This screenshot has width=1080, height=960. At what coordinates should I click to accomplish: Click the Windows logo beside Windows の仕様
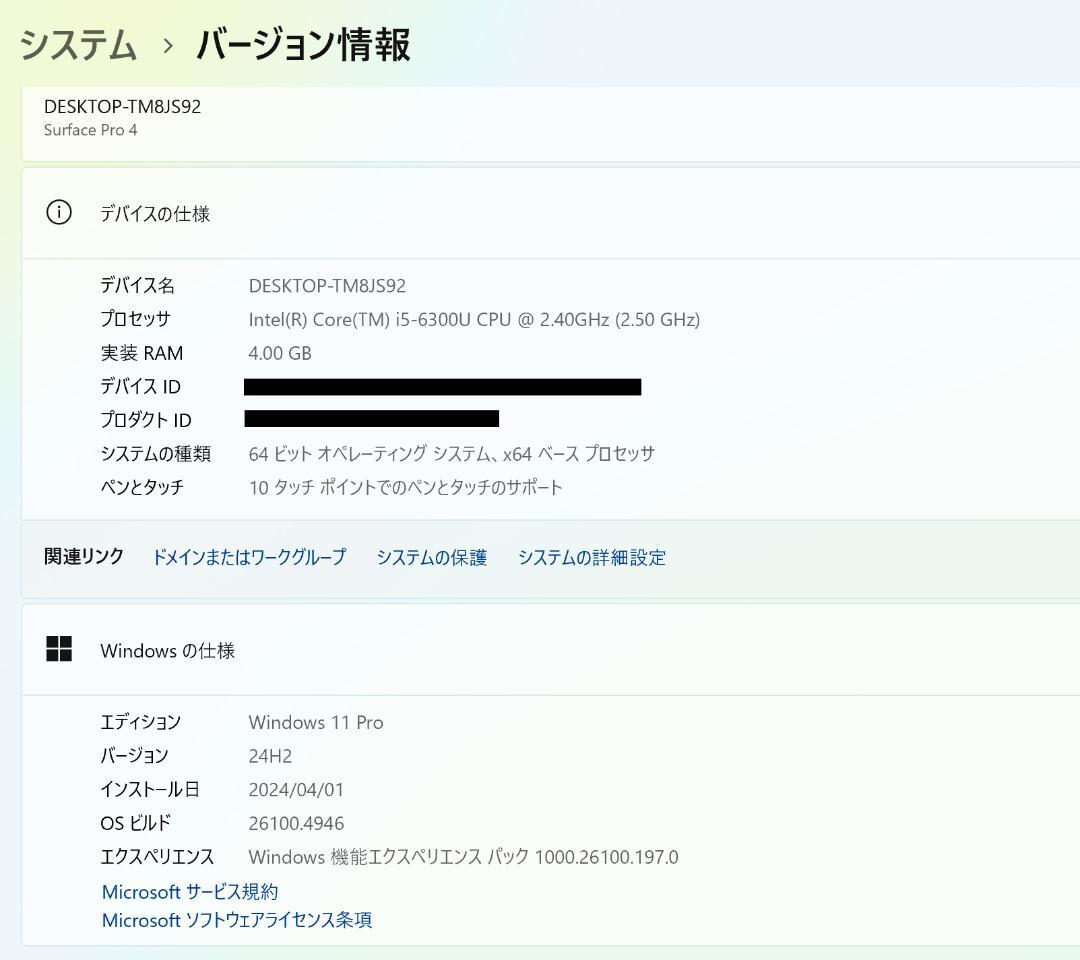pyautogui.click(x=60, y=648)
